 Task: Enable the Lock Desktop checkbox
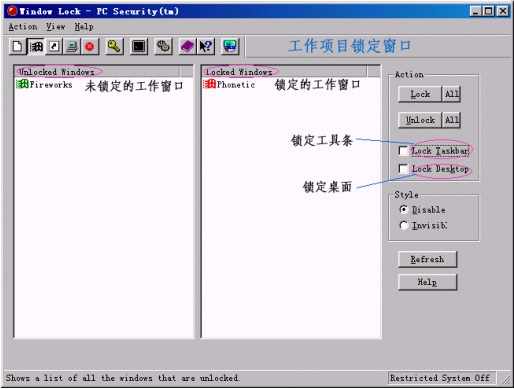[x=403, y=169]
